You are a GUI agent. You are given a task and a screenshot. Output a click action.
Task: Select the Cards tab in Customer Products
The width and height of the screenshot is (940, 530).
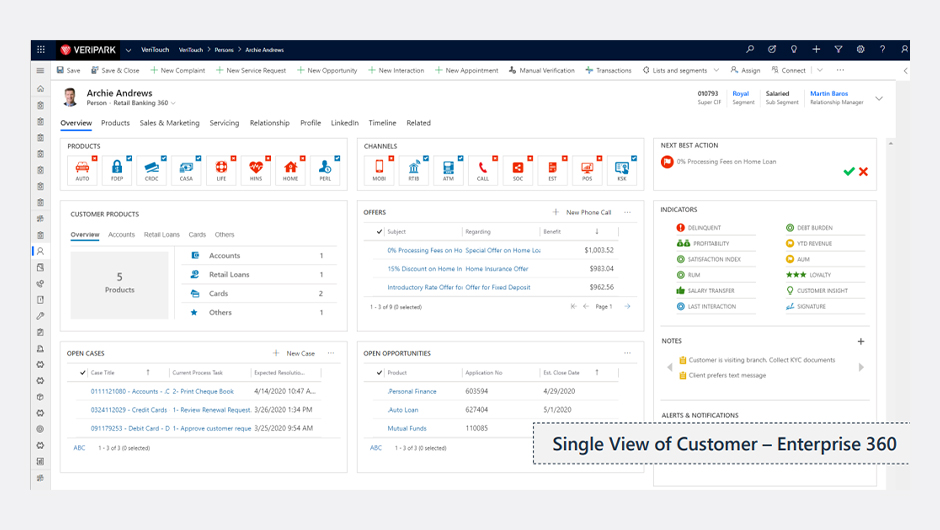pyautogui.click(x=197, y=234)
